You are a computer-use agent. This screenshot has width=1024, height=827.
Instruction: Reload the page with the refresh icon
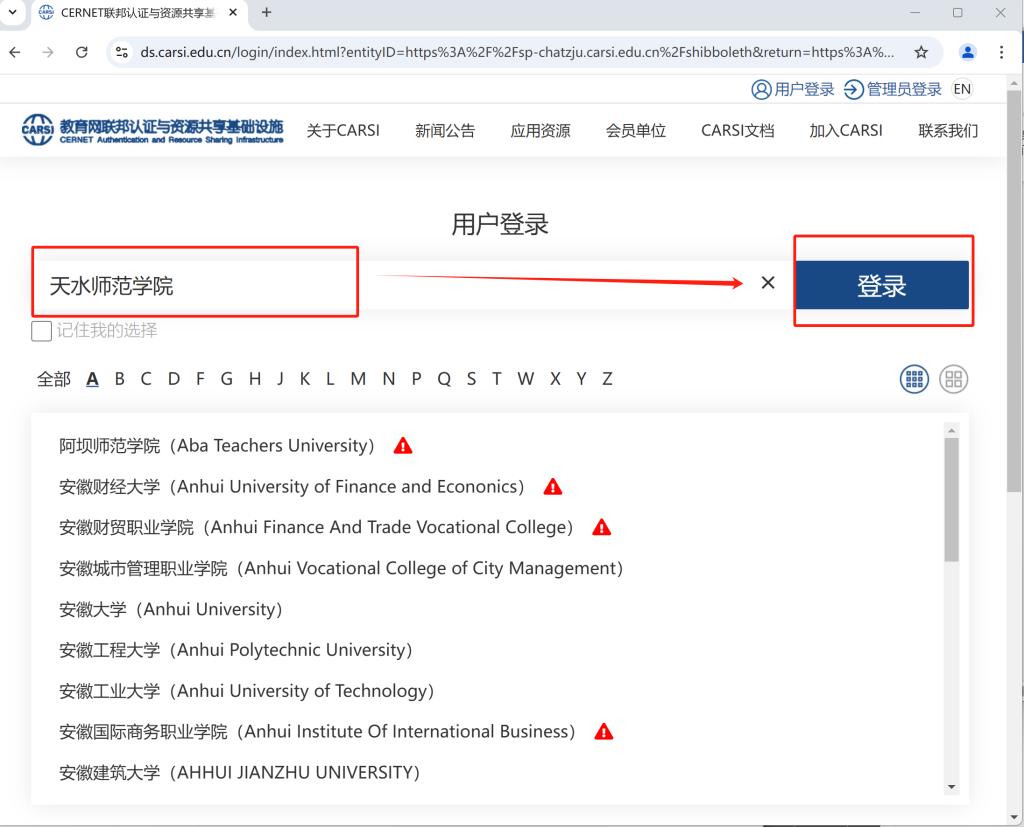pos(82,52)
